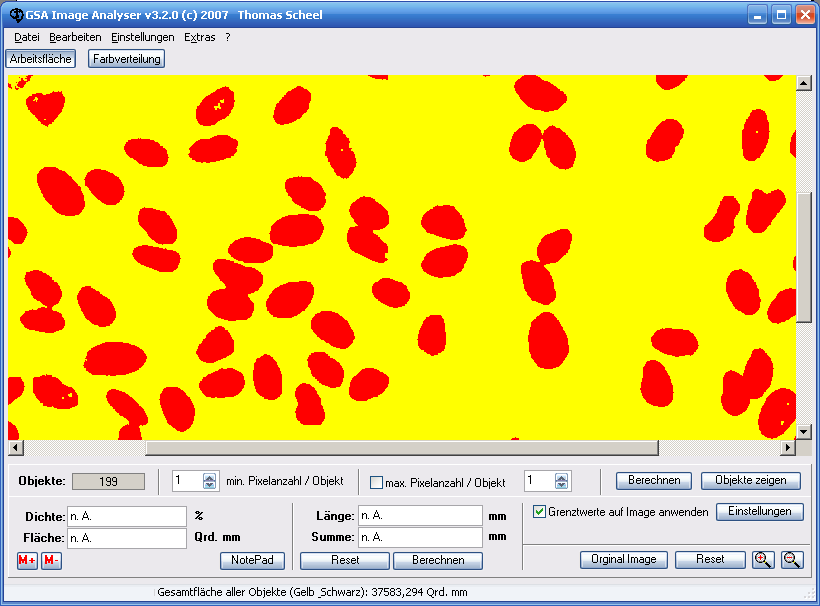Switch to the Farbverteilung view
The height and width of the screenshot is (606, 820).
127,59
